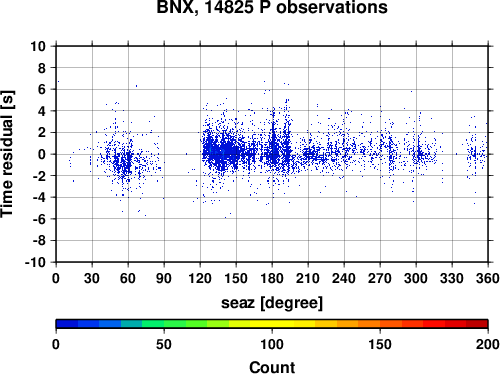Click the Count colorbar label
500x374 pixels.
coord(272,367)
